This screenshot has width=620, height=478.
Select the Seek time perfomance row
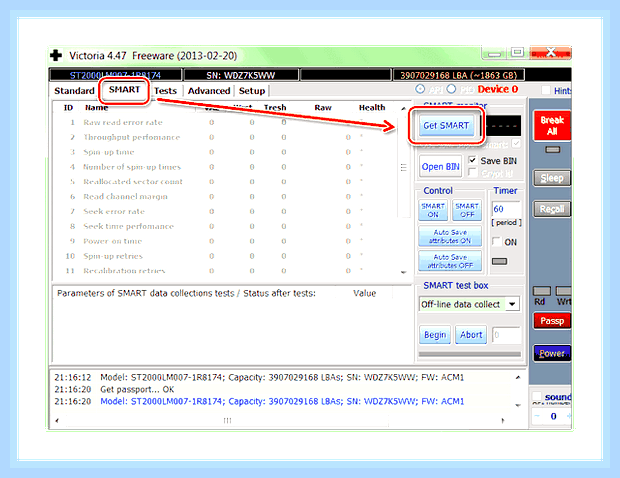[x=225, y=226]
